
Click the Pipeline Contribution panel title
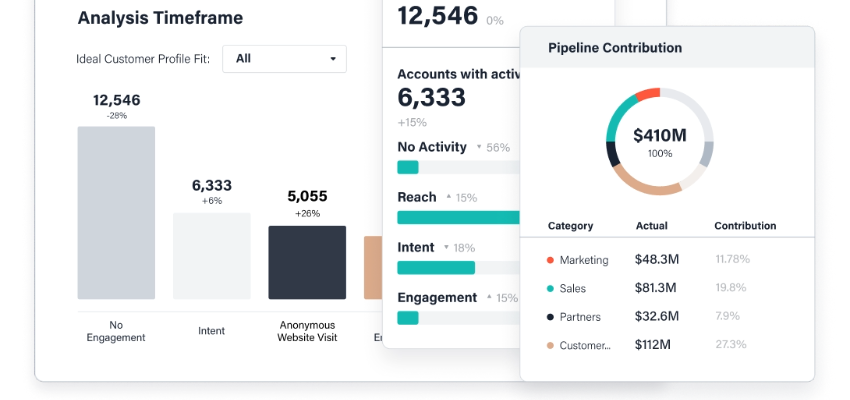point(615,48)
